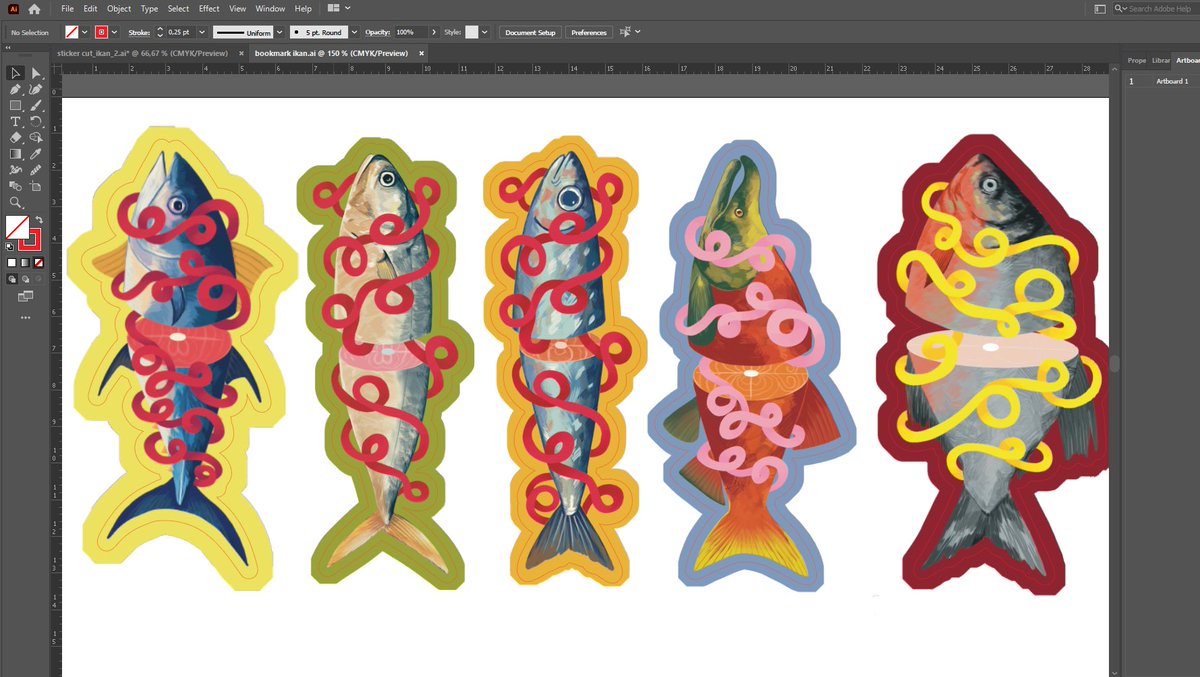
Task: Open the Align options icon
Action: (625, 32)
